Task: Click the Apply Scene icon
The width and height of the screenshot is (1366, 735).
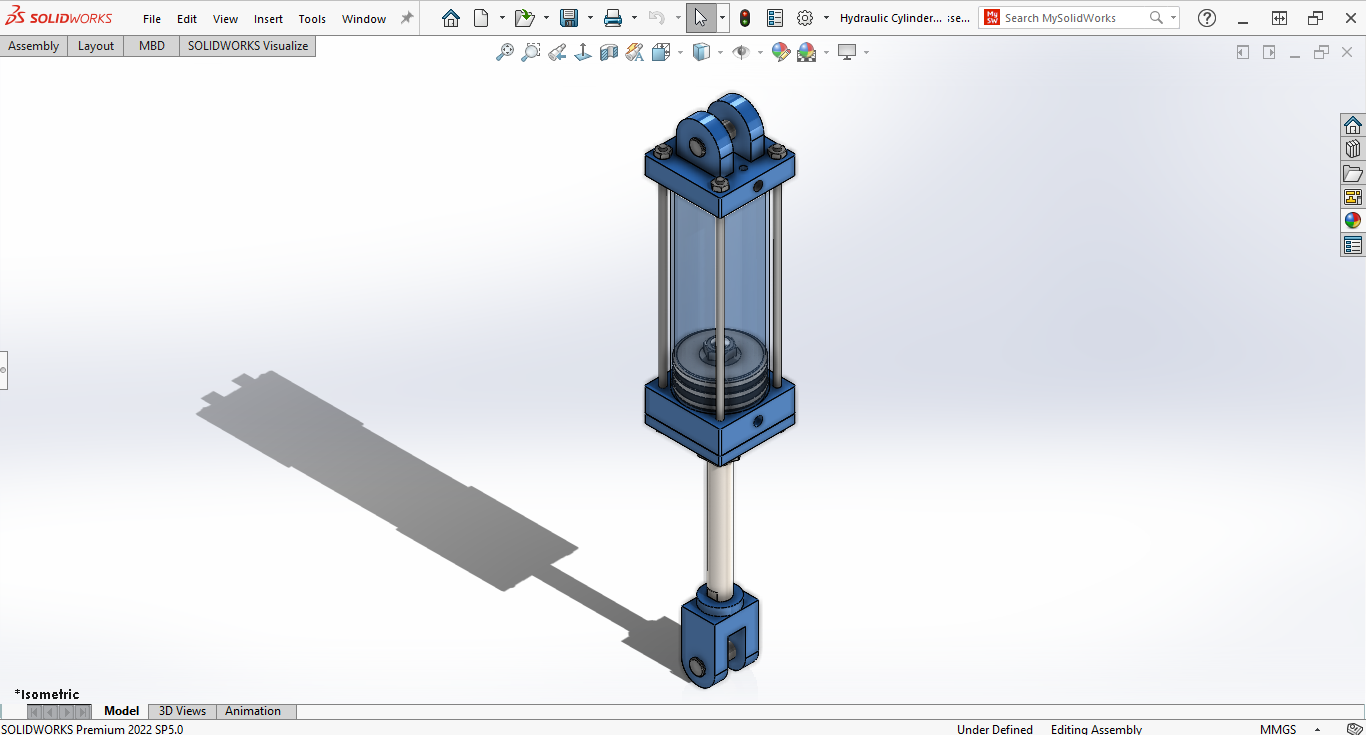Action: tap(806, 52)
